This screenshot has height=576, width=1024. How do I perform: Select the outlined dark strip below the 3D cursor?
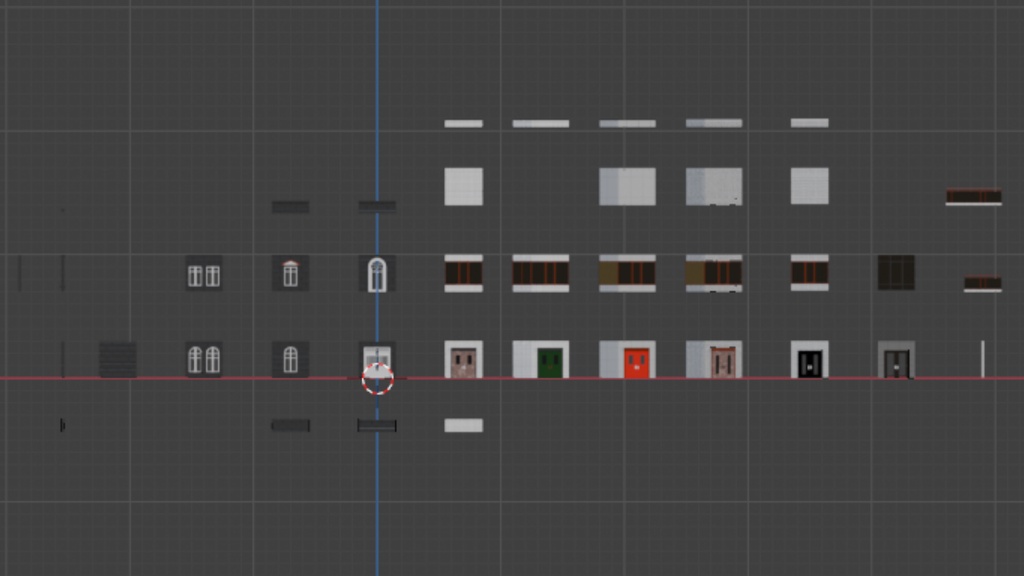(377, 425)
